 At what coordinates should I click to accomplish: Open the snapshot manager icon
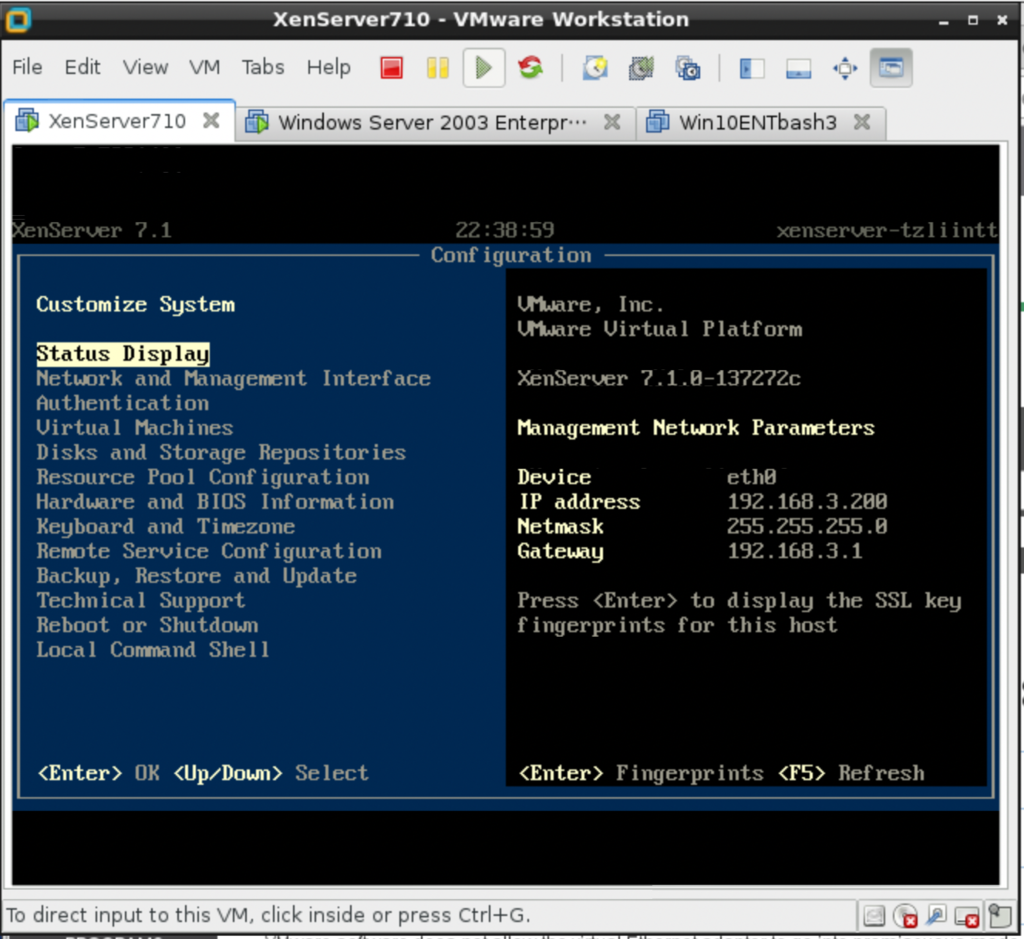[688, 67]
